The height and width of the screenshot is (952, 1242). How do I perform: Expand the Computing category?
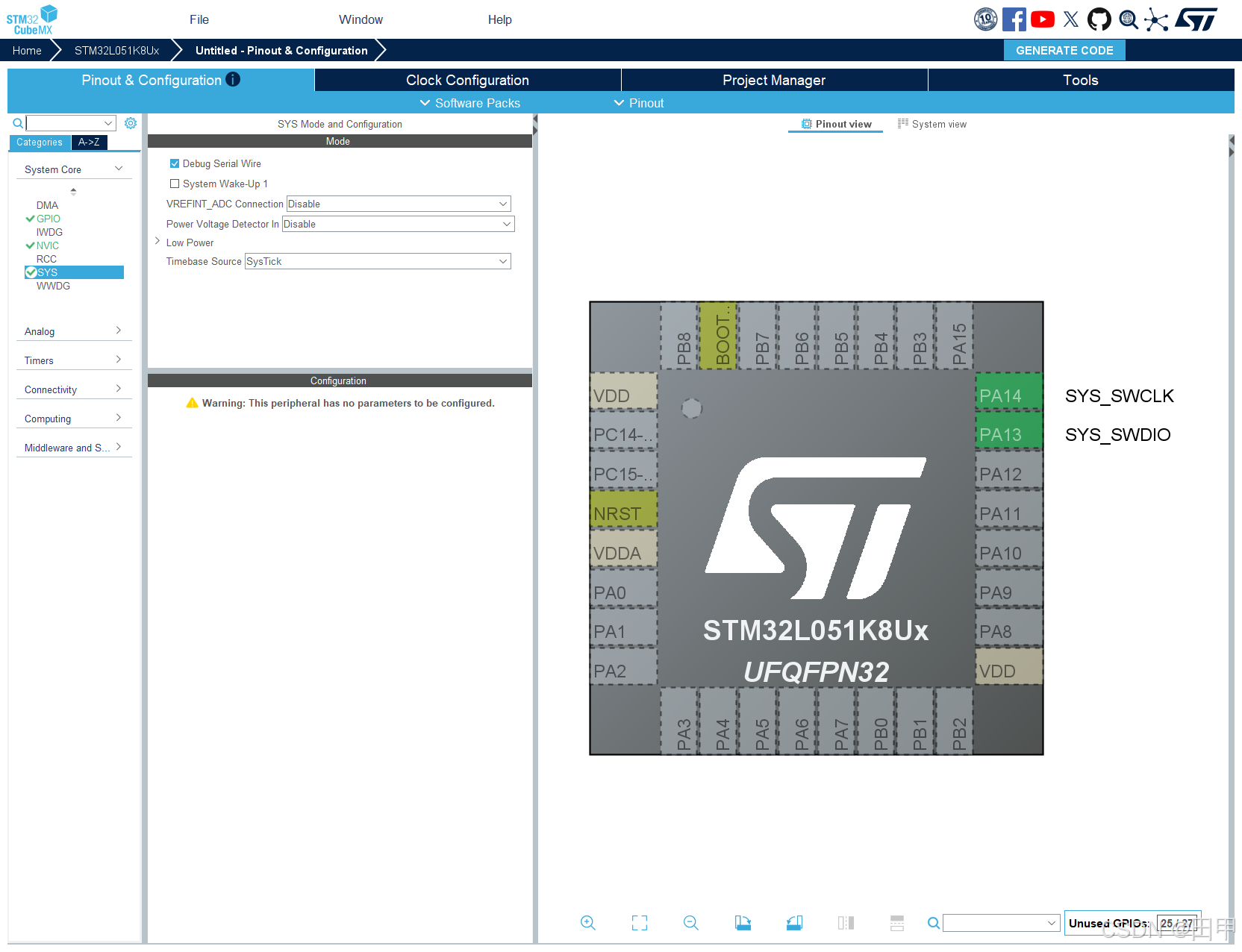click(73, 419)
